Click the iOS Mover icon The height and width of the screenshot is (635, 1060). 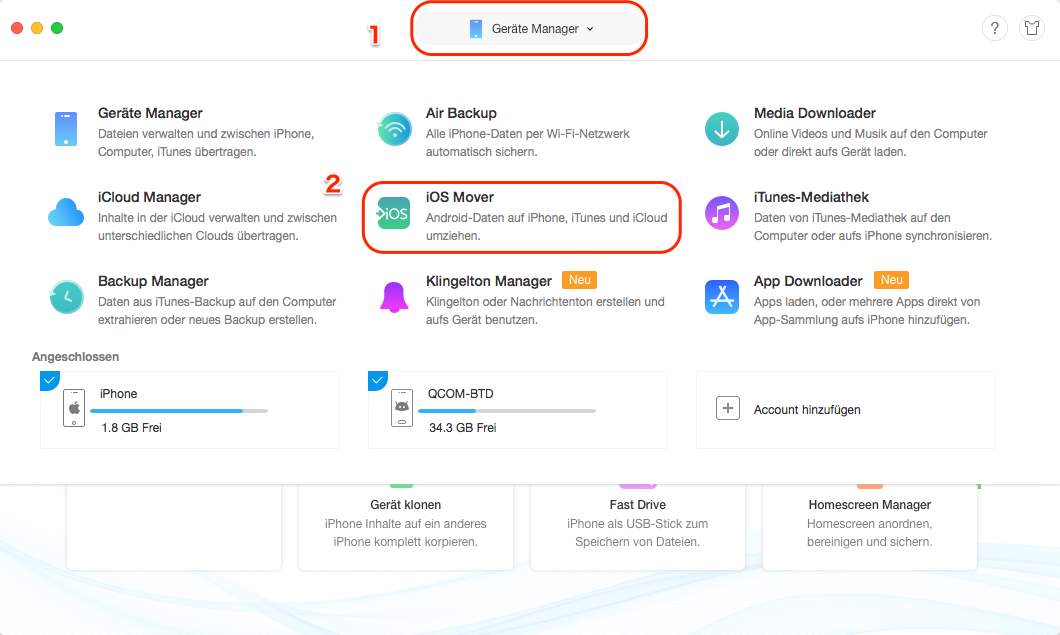click(393, 214)
